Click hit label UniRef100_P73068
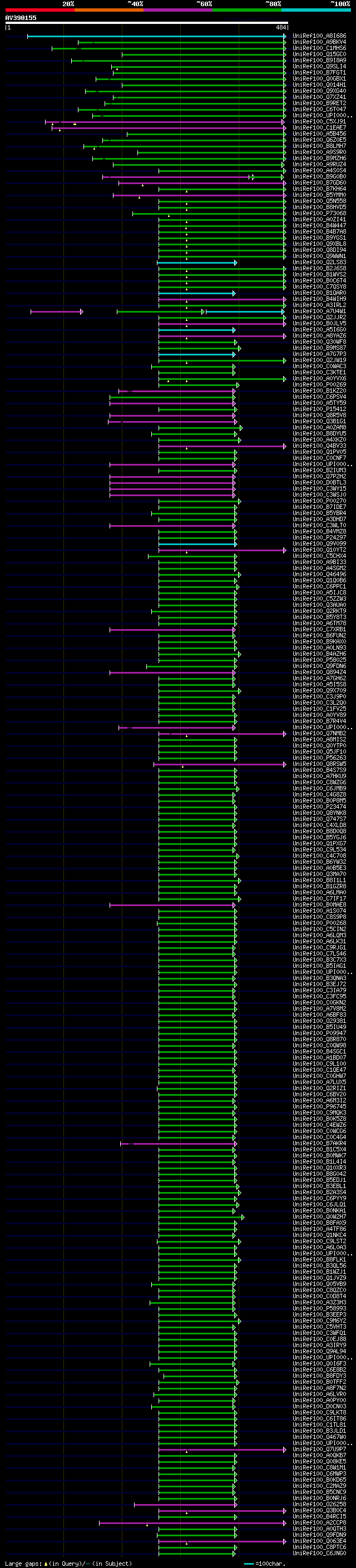This screenshot has width=356, height=1568. click(x=319, y=213)
